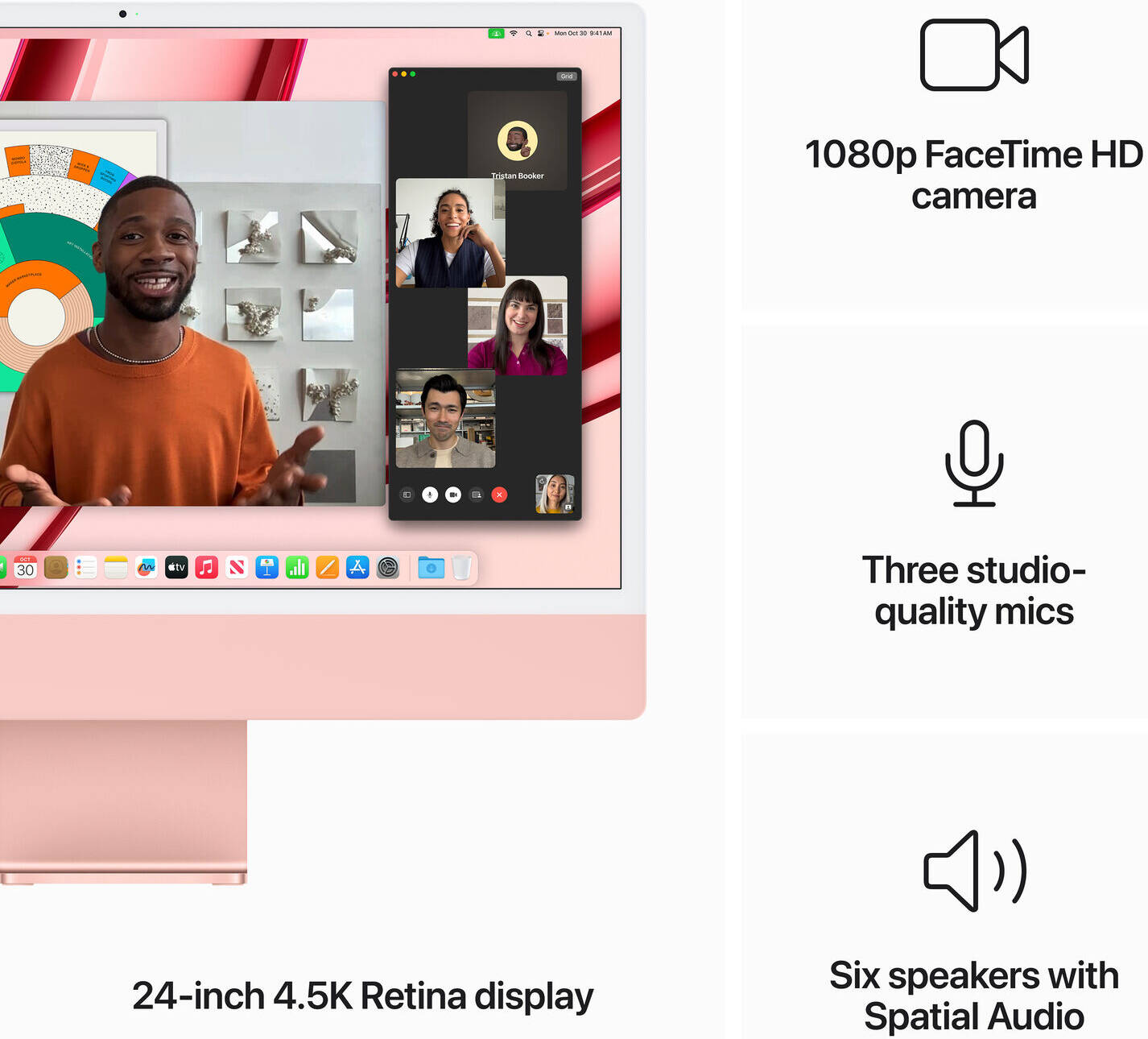Screen dimensions: 1148x1039
Task: Click the main speaker video in orange sweater
Action: coord(192,304)
